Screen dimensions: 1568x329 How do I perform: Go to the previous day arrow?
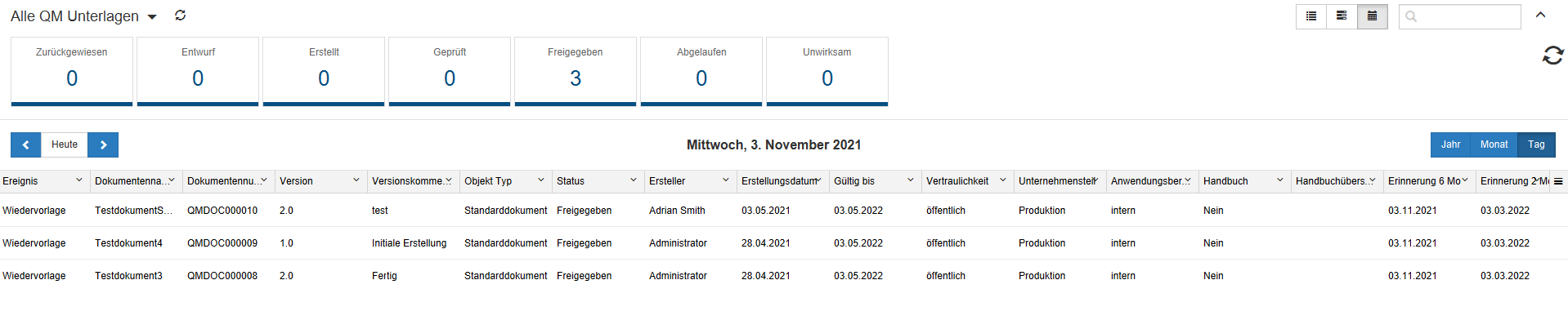pos(26,144)
